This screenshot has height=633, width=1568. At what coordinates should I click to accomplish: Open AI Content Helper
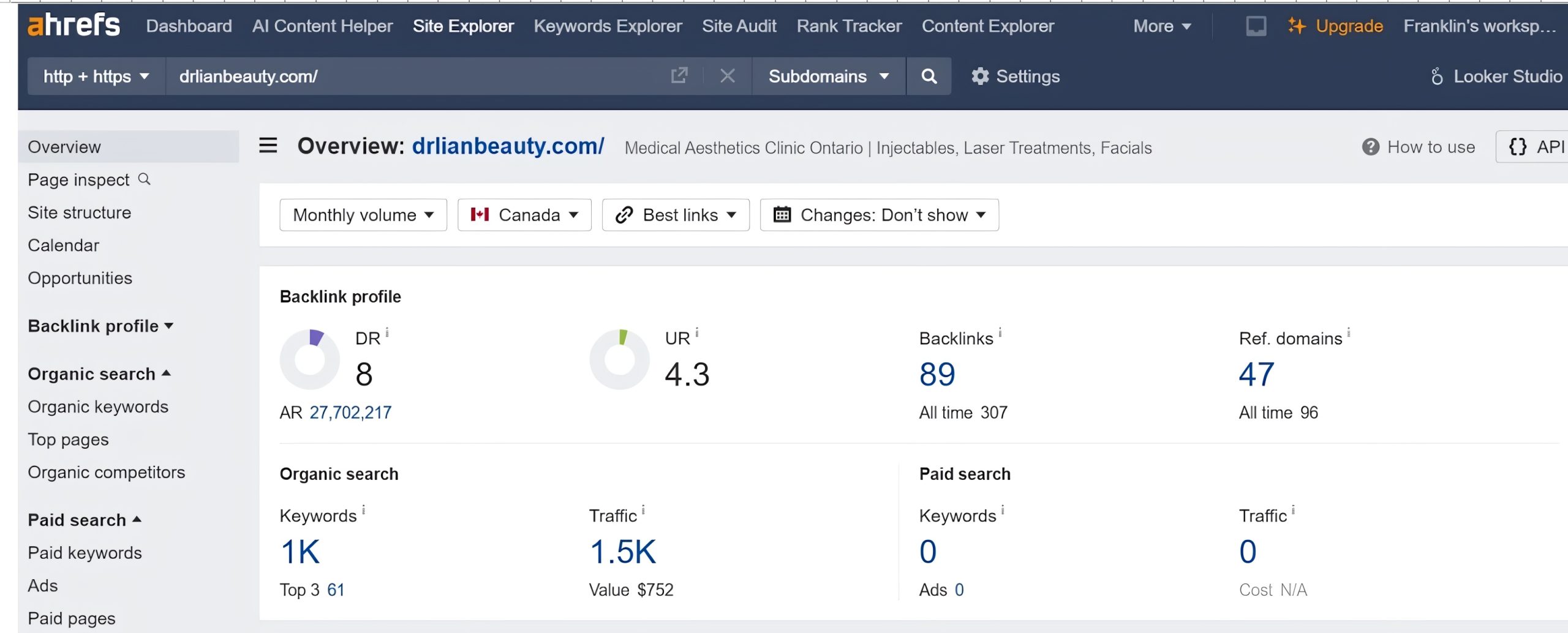click(x=322, y=26)
